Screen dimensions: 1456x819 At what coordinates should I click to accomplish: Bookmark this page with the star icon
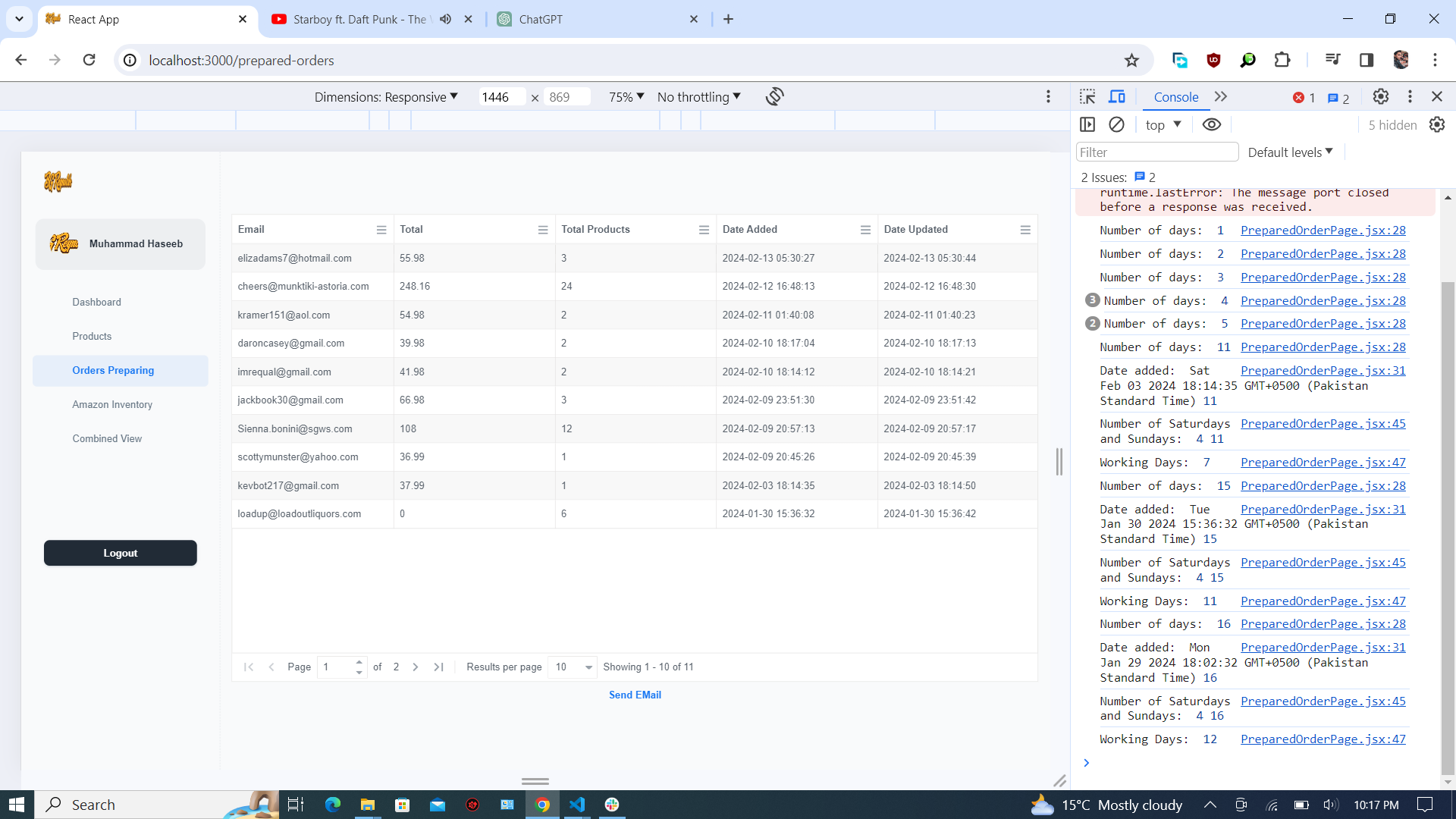pyautogui.click(x=1131, y=60)
